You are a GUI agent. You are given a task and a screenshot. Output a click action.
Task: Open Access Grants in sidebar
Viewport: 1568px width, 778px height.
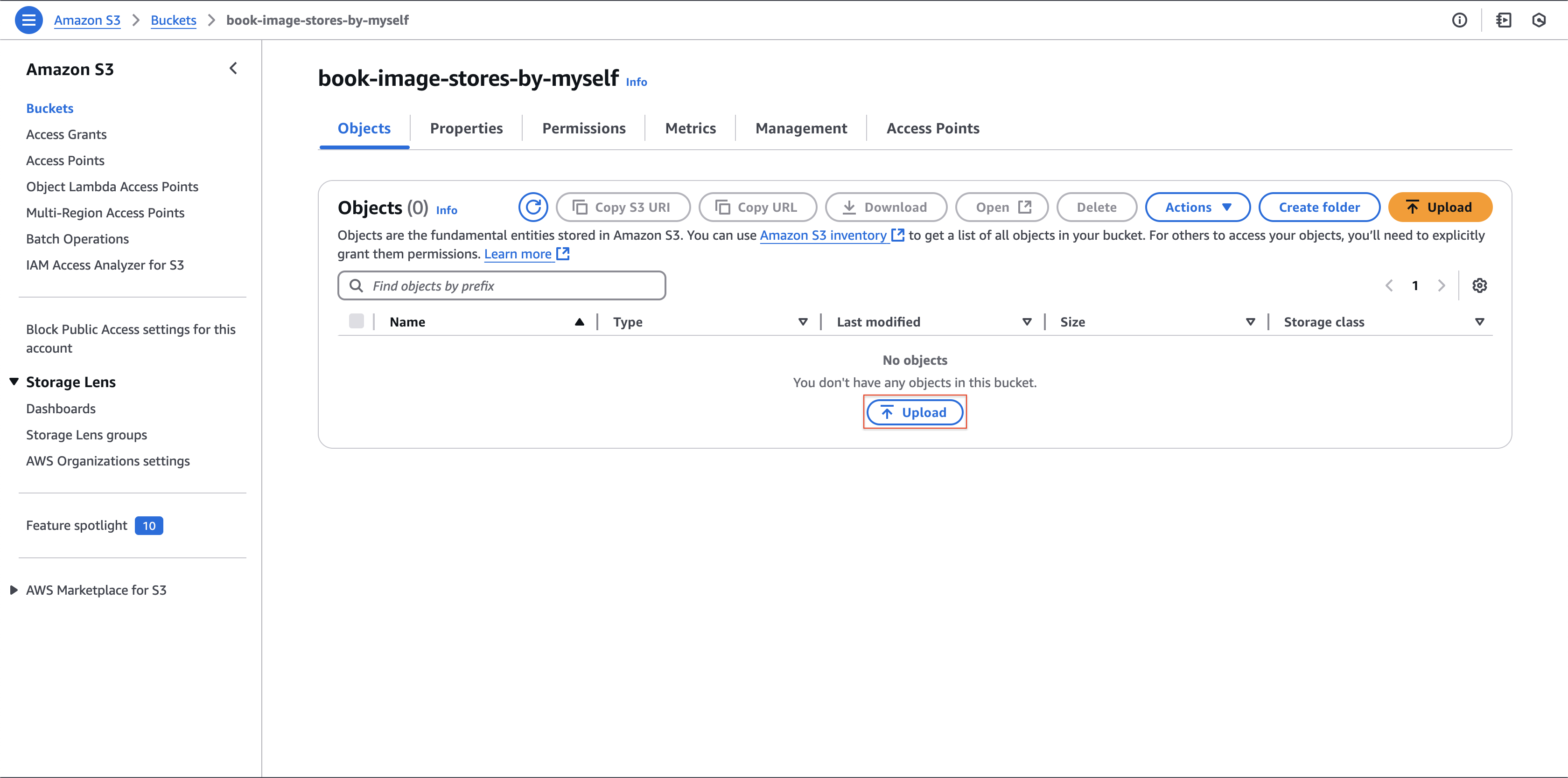coord(66,134)
